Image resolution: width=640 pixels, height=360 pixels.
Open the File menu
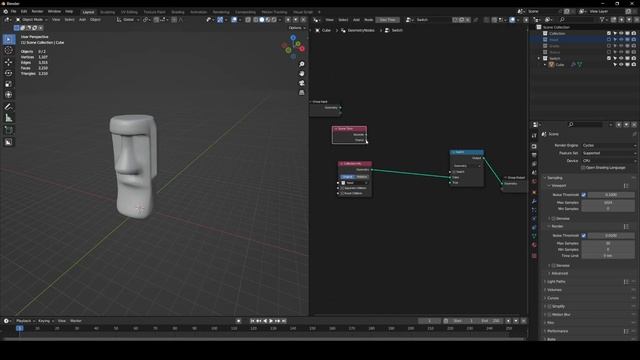tap(13, 12)
